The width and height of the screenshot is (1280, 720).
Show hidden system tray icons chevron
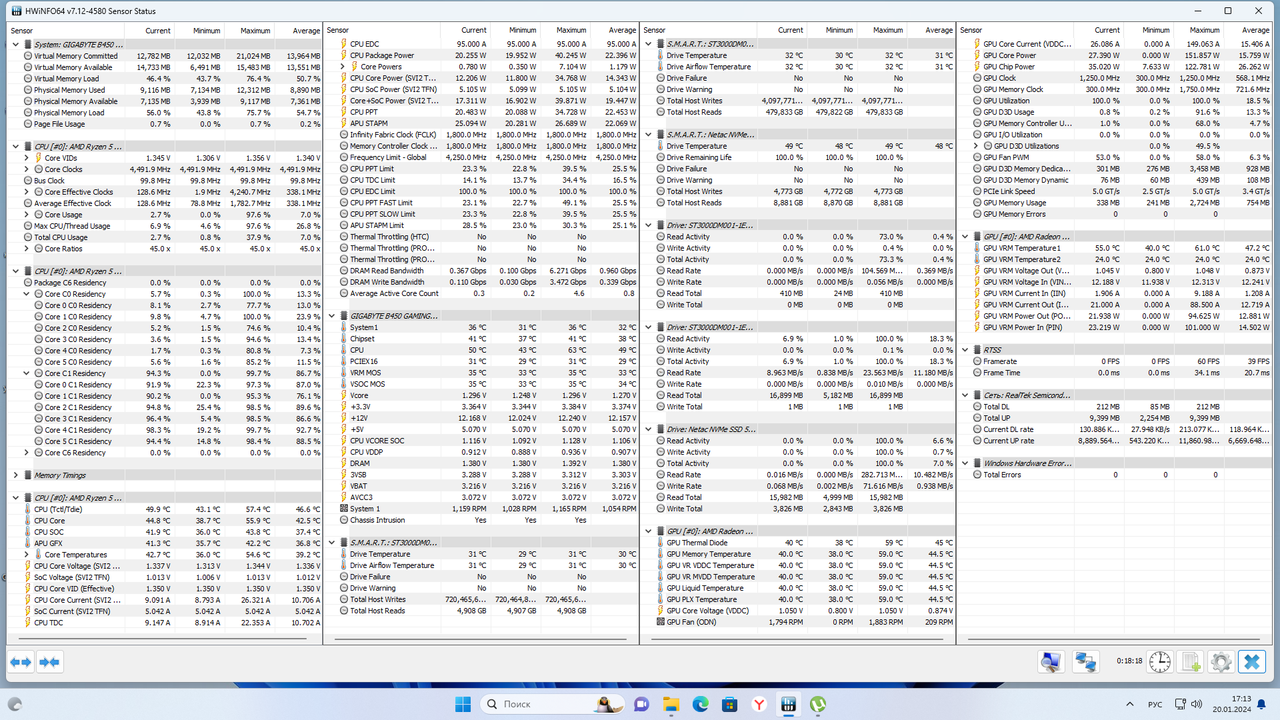(1128, 704)
